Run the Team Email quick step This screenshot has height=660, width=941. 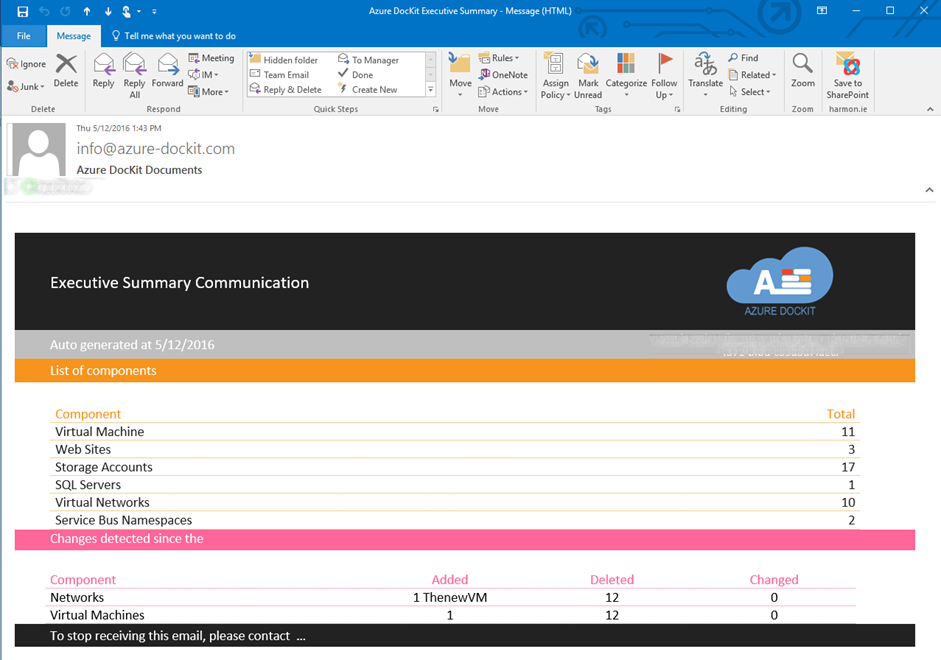pos(280,74)
